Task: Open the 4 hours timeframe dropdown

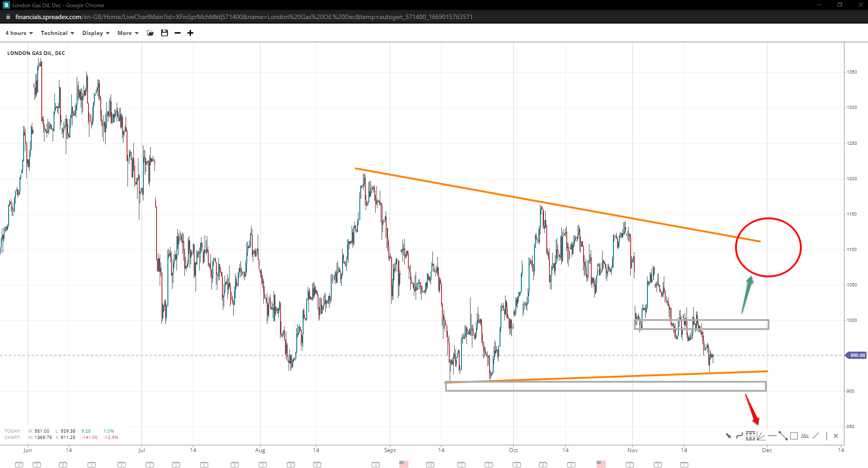Action: click(x=18, y=33)
